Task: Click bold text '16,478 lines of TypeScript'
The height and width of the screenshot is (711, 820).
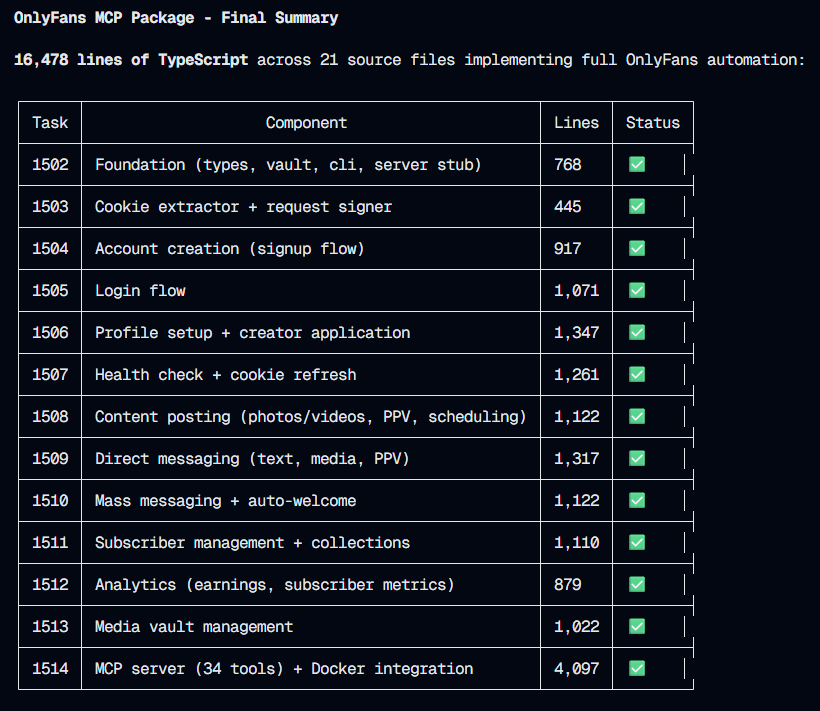Action: pyautogui.click(x=131, y=60)
